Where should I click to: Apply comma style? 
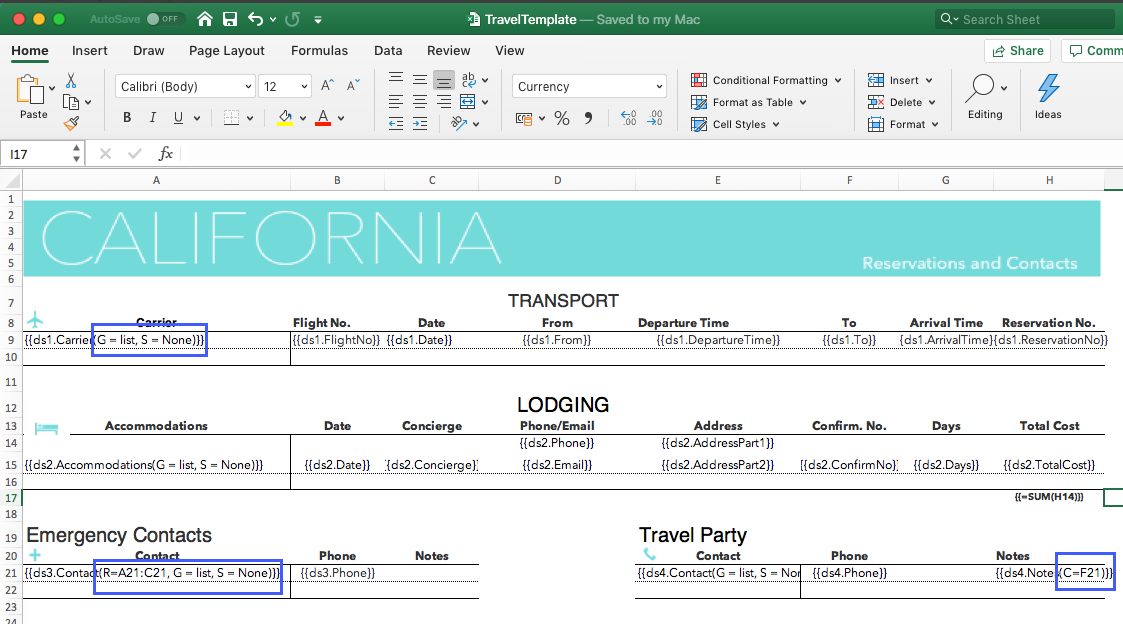click(x=588, y=118)
